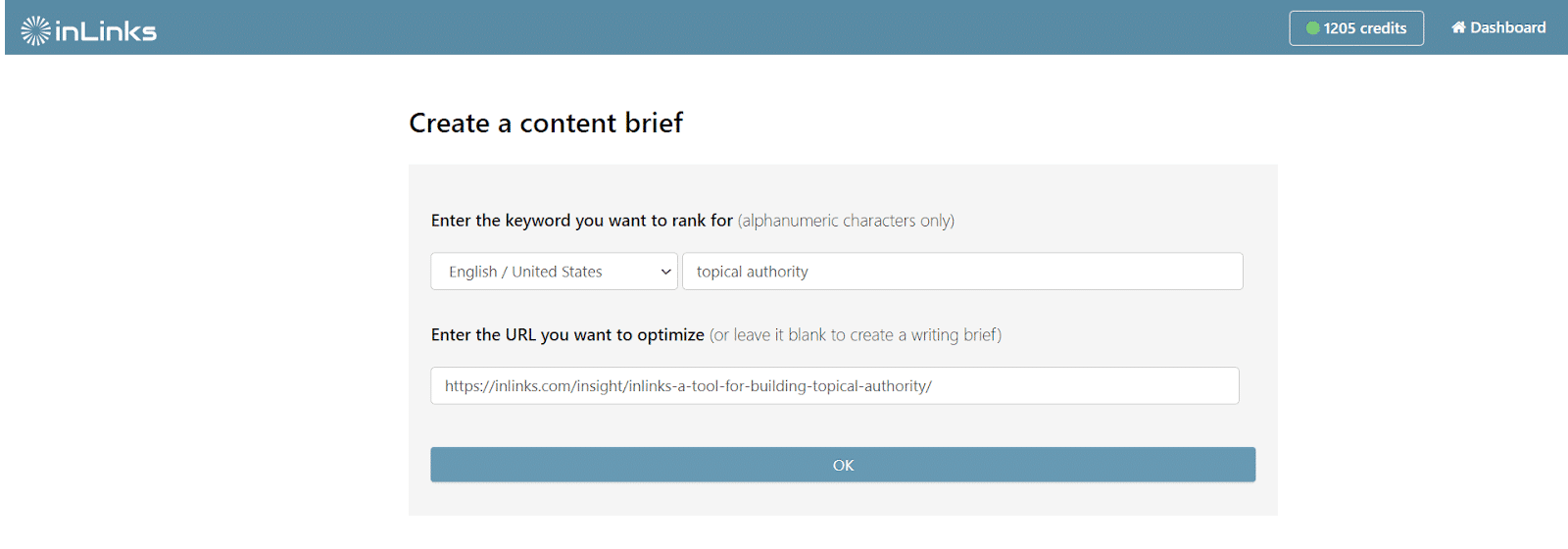Click the home icon beside Dashboard
The image size is (1568, 549).
pos(1458,27)
